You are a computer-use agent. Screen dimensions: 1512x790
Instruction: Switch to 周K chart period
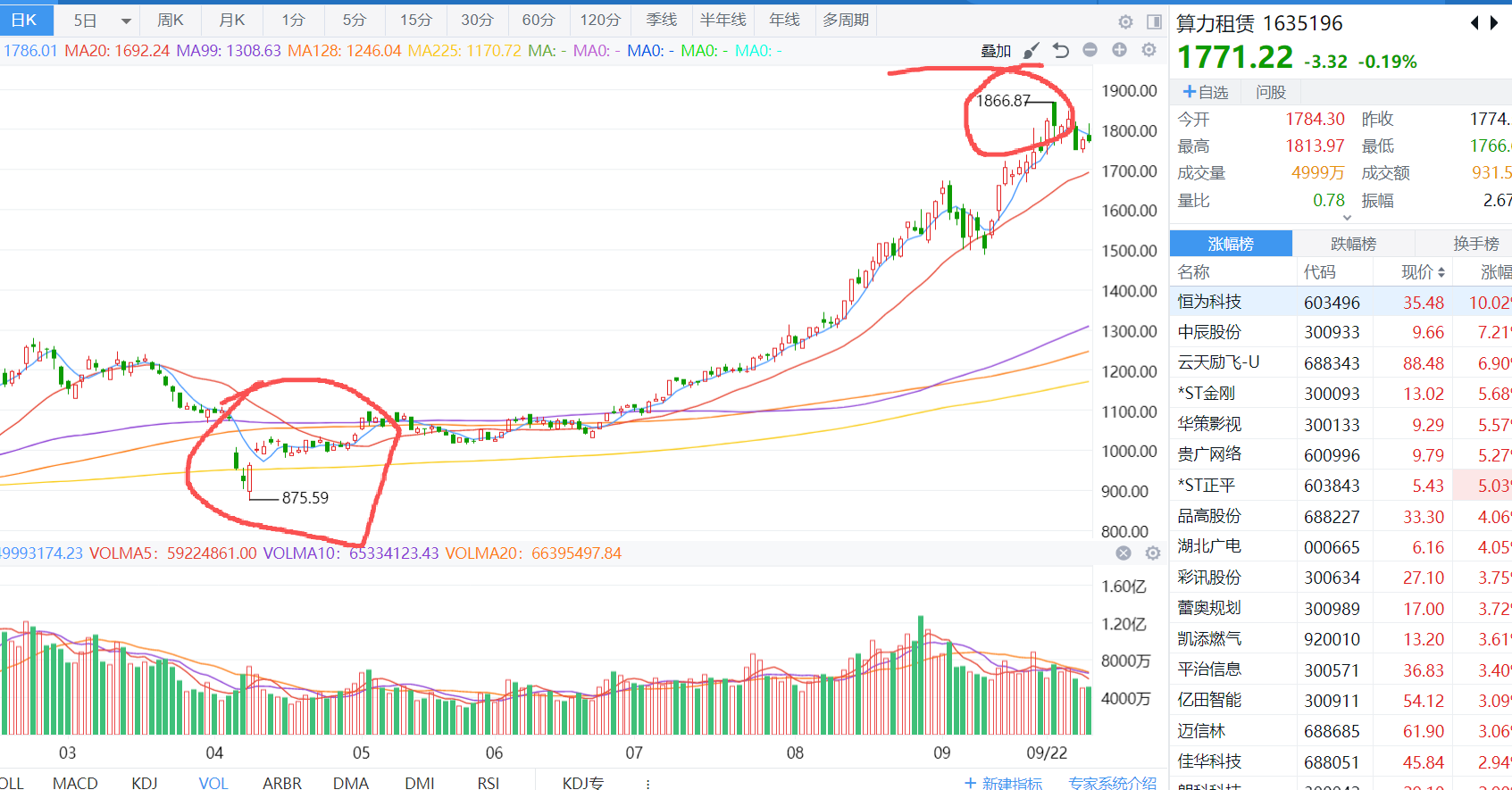click(x=170, y=20)
